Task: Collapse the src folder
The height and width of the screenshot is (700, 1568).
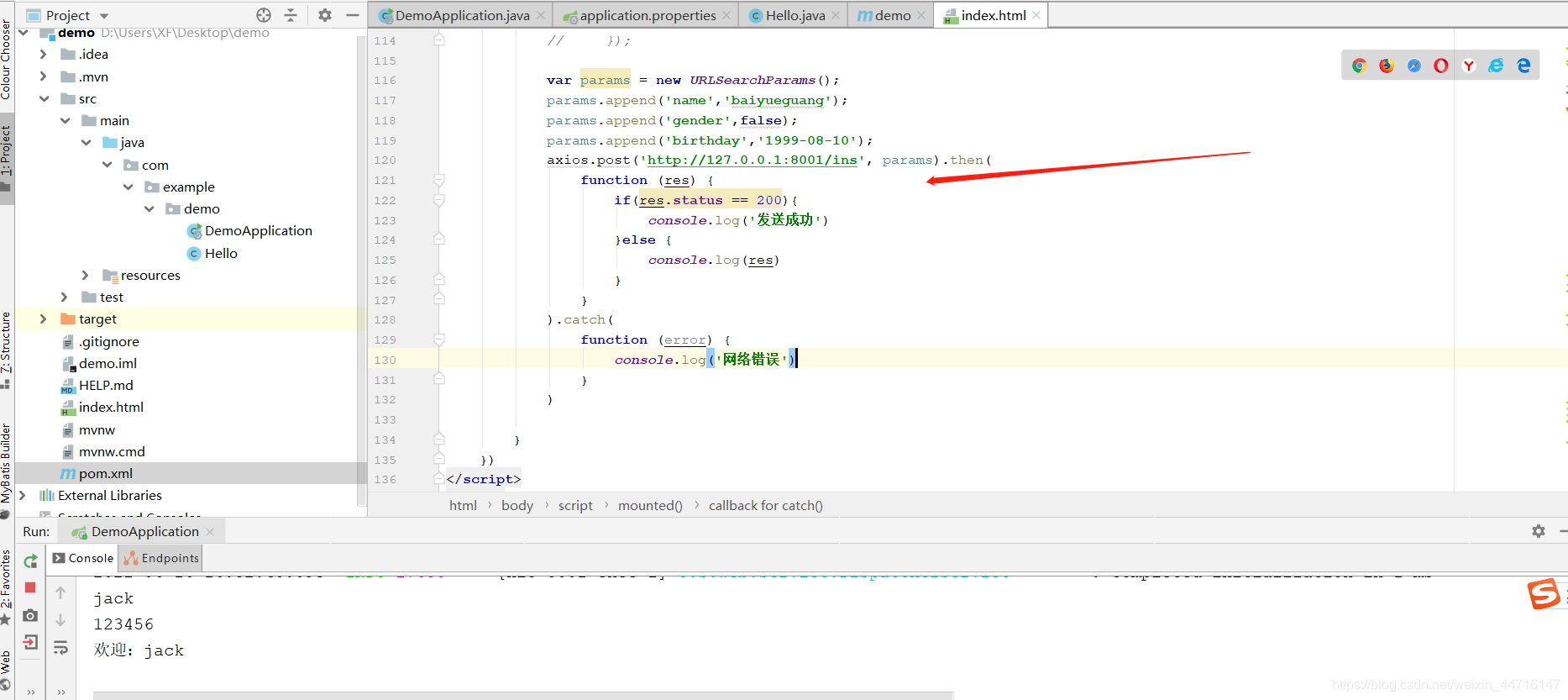Action: (44, 98)
